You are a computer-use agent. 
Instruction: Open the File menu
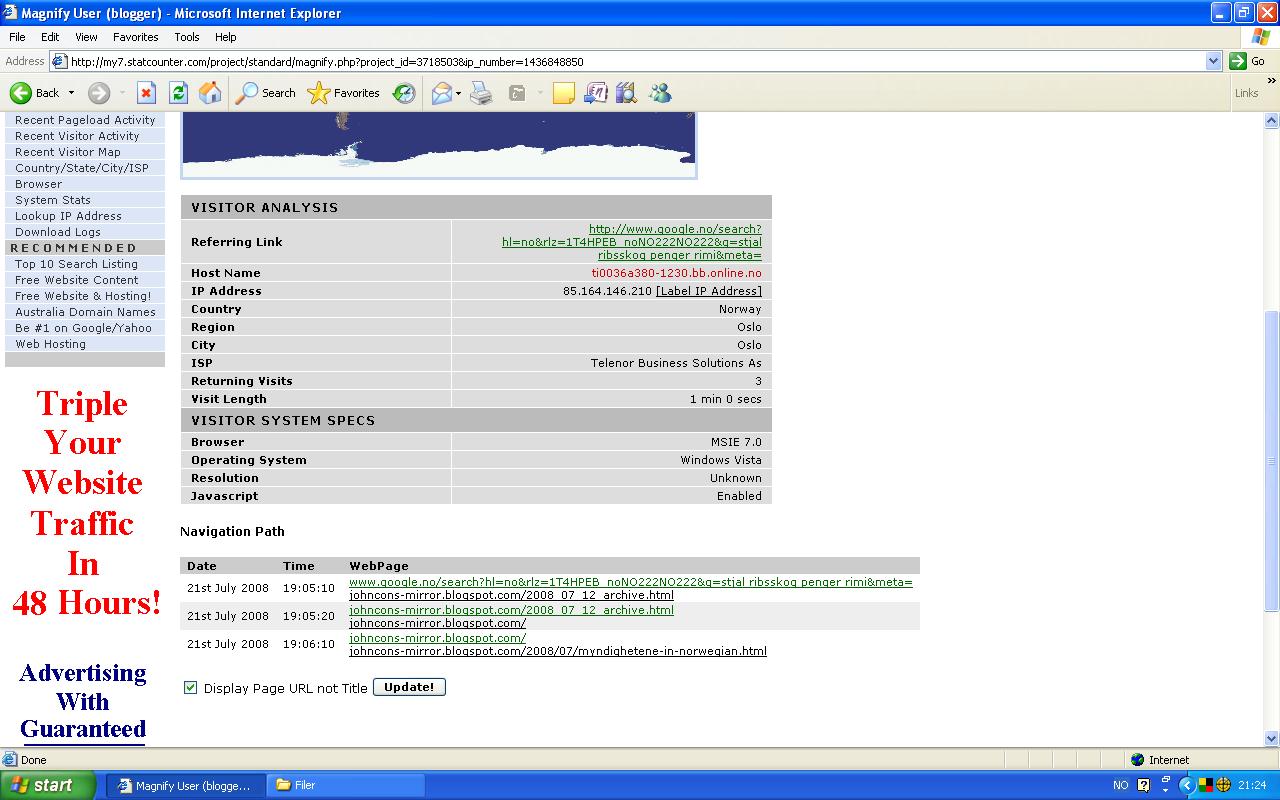click(17, 37)
